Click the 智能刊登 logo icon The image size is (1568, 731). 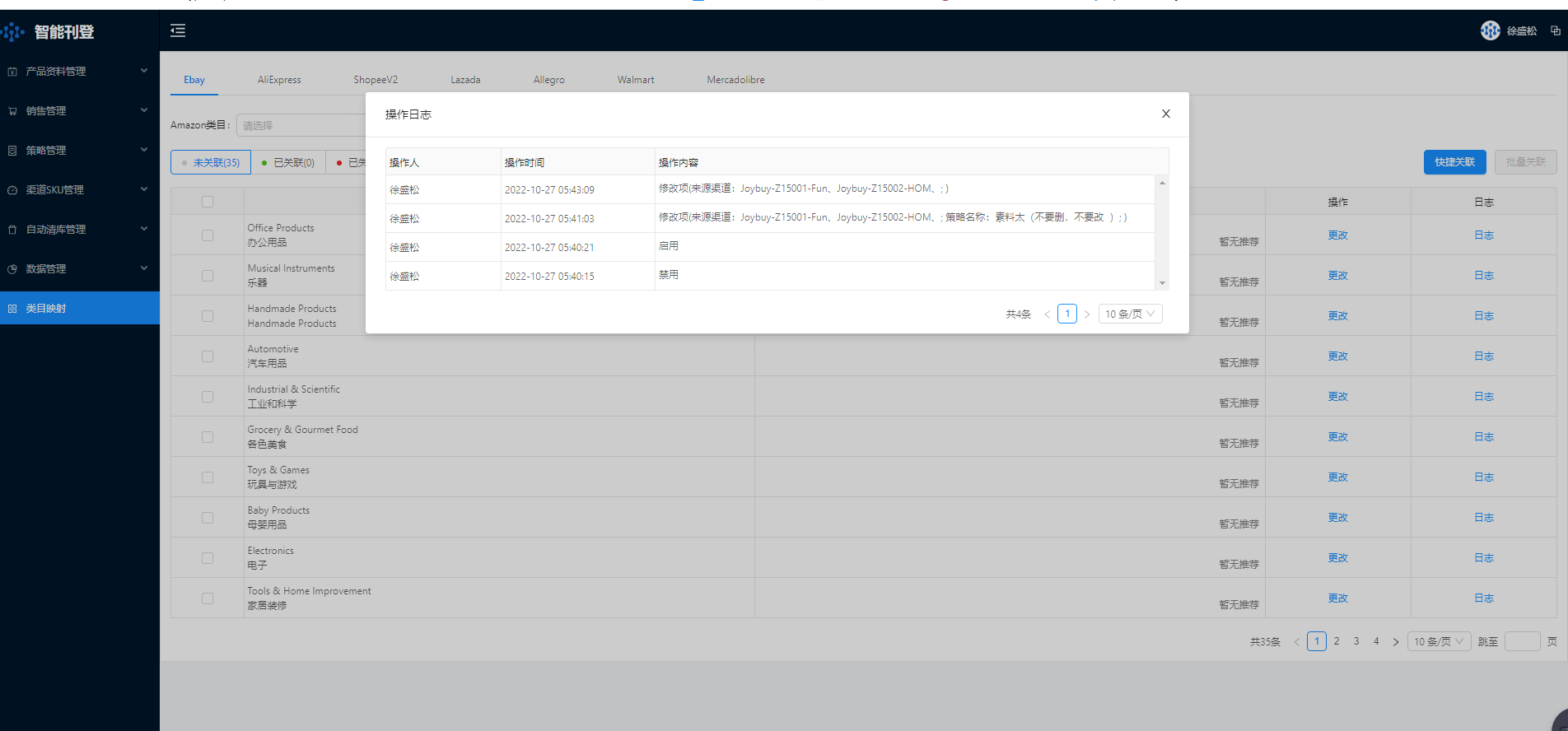click(x=12, y=32)
